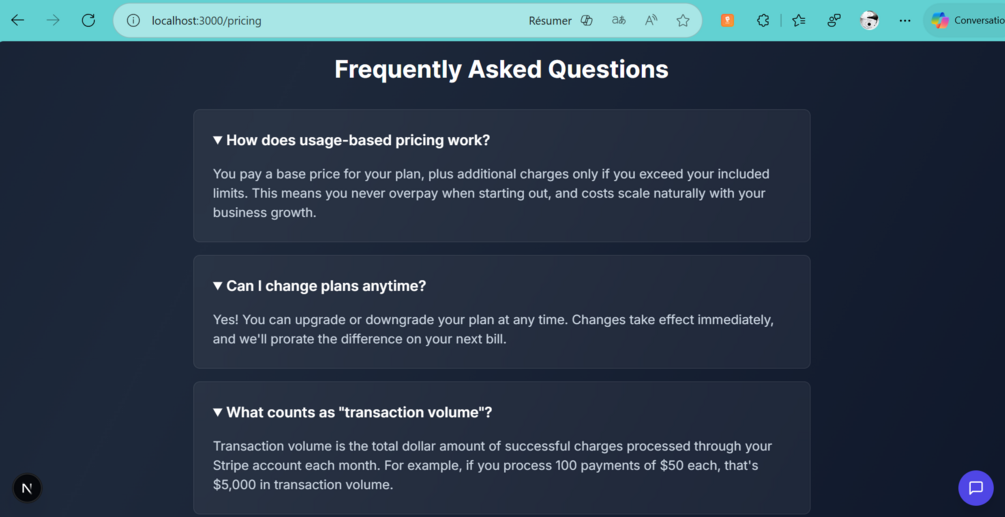
Task: Collapse "Can I change plans anytime?" question
Action: pos(319,286)
